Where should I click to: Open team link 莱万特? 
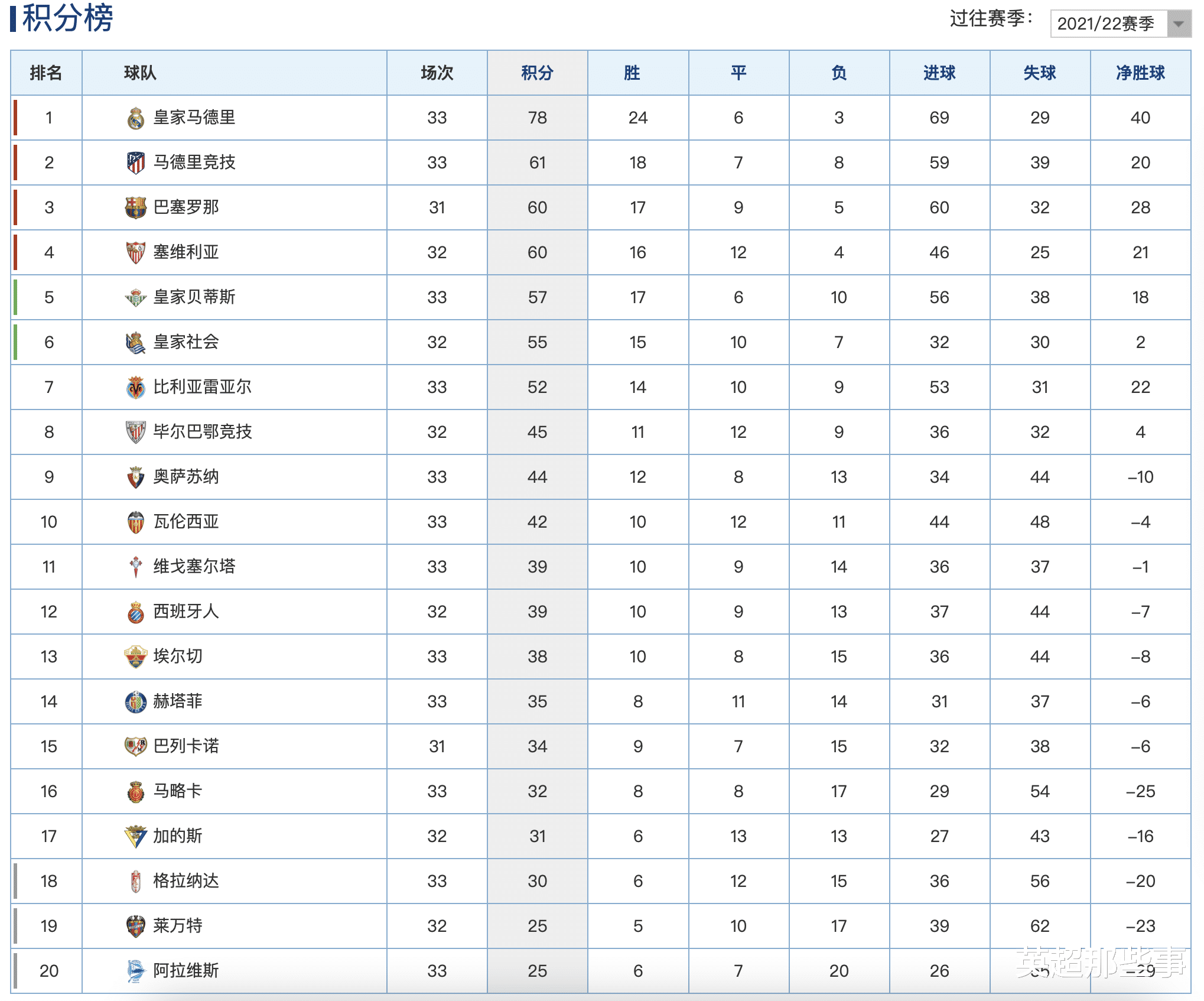(178, 926)
